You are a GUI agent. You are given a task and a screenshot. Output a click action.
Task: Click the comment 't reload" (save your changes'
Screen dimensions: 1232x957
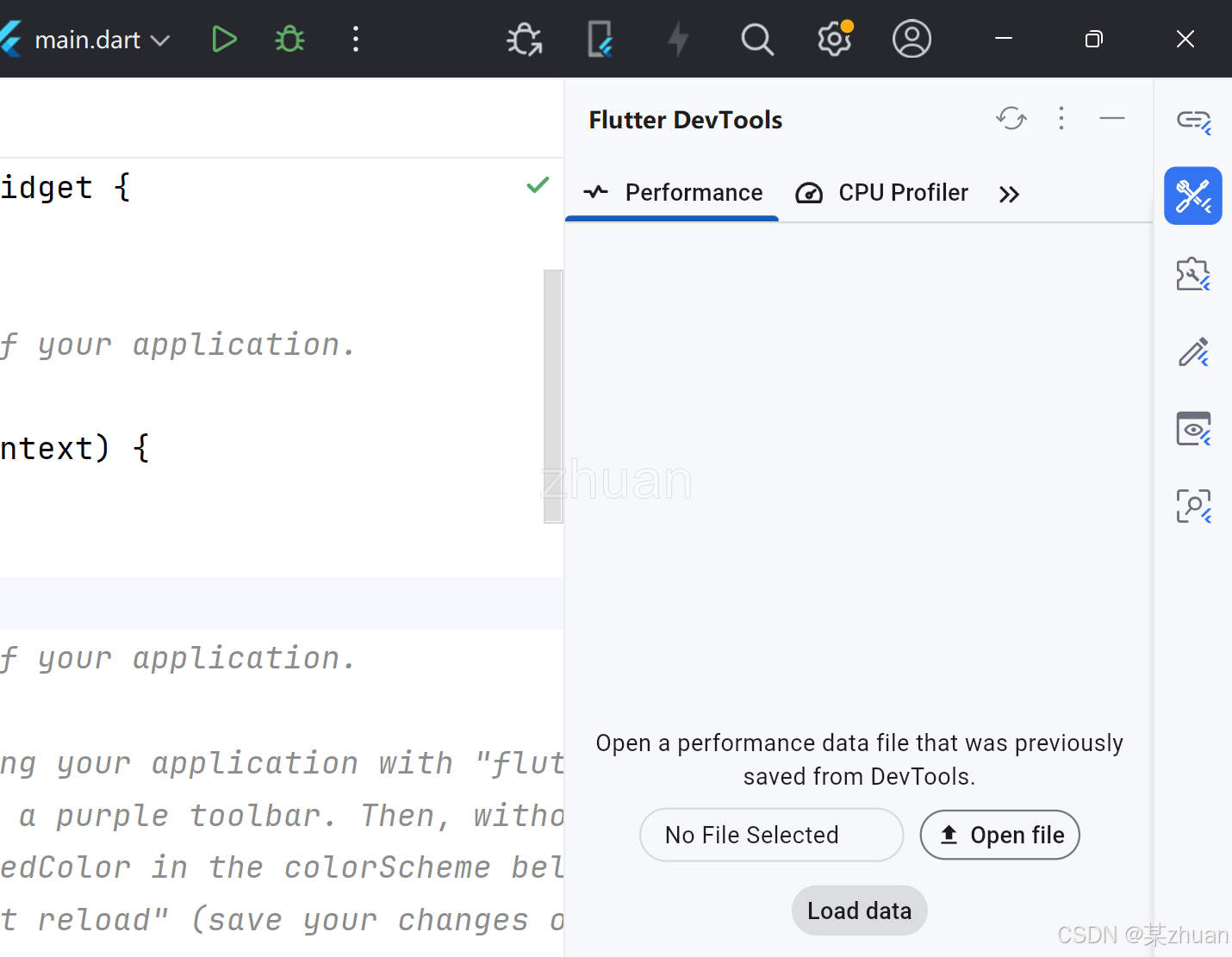point(282,920)
